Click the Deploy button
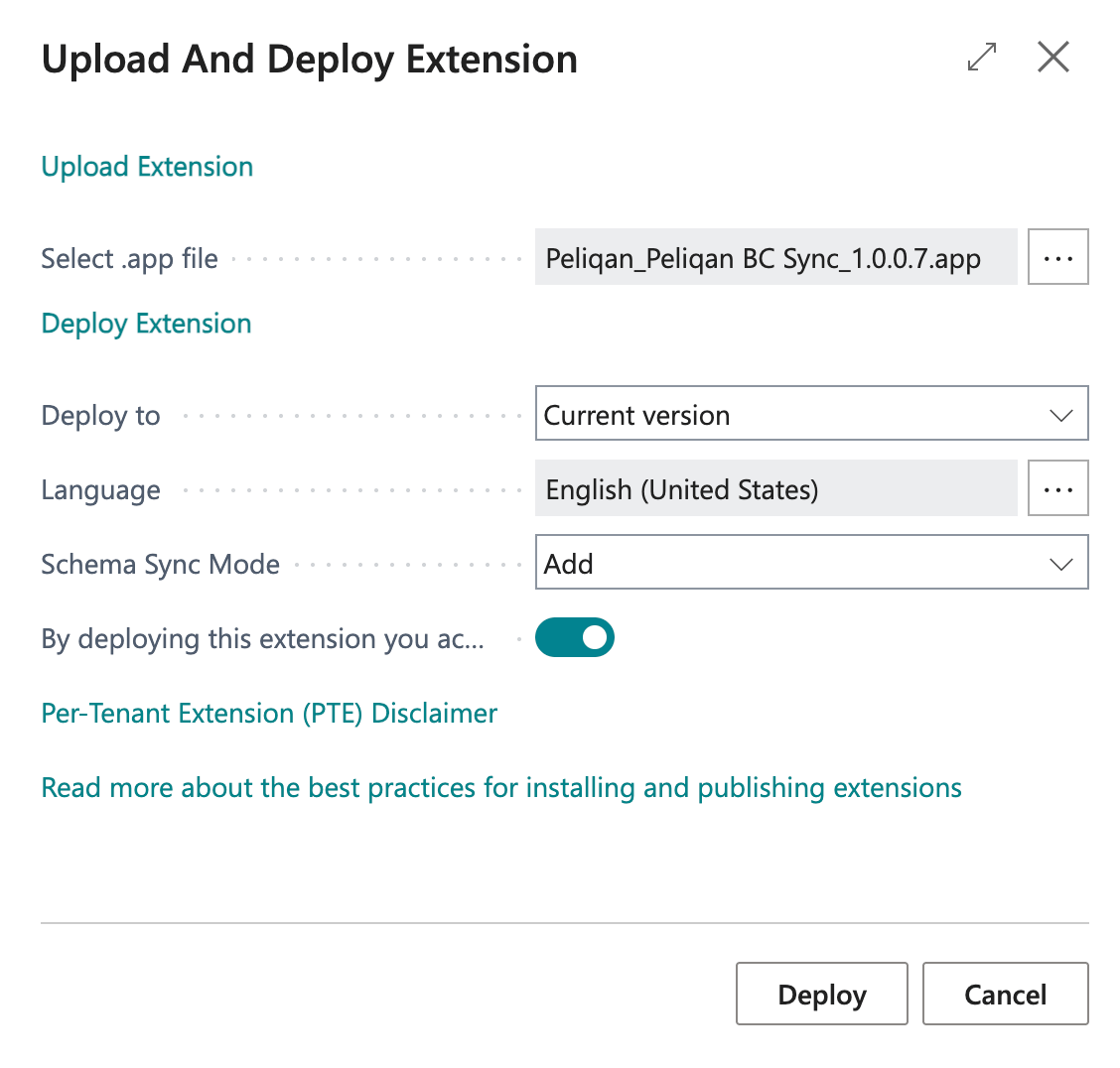 pos(821,994)
